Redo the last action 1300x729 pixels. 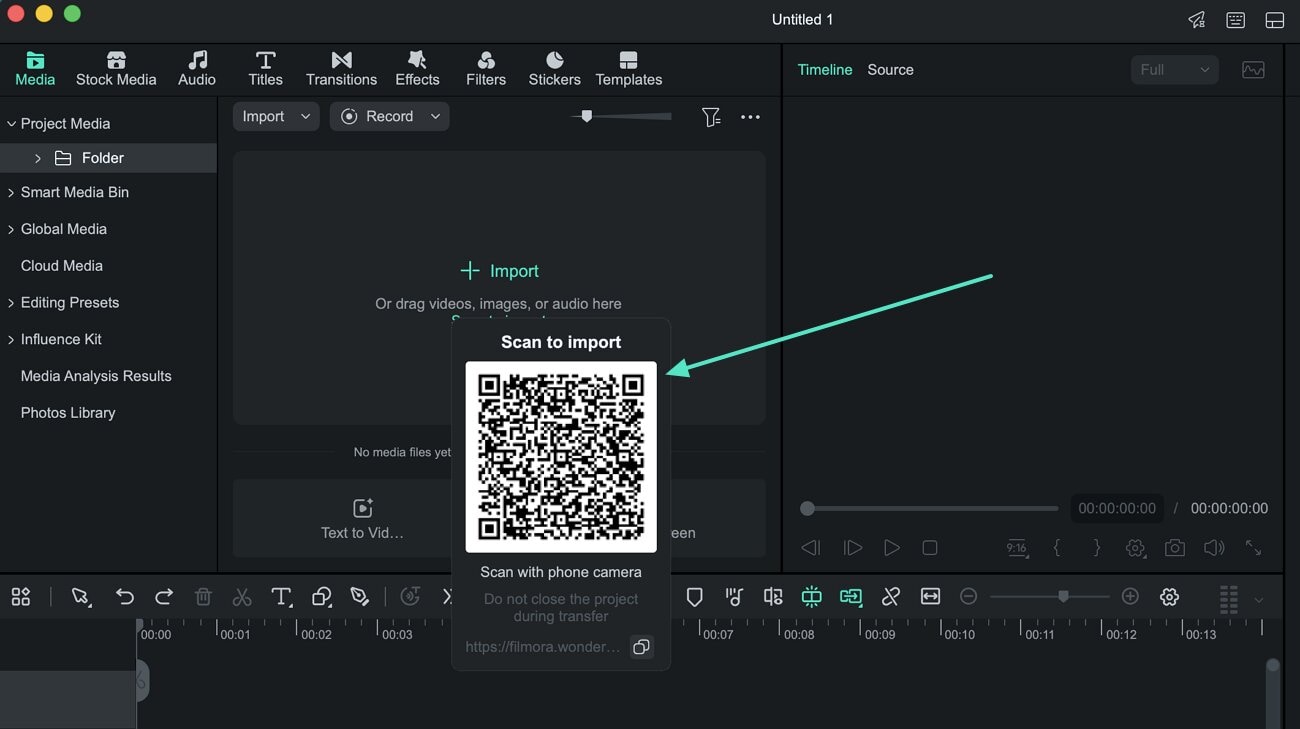pyautogui.click(x=164, y=597)
